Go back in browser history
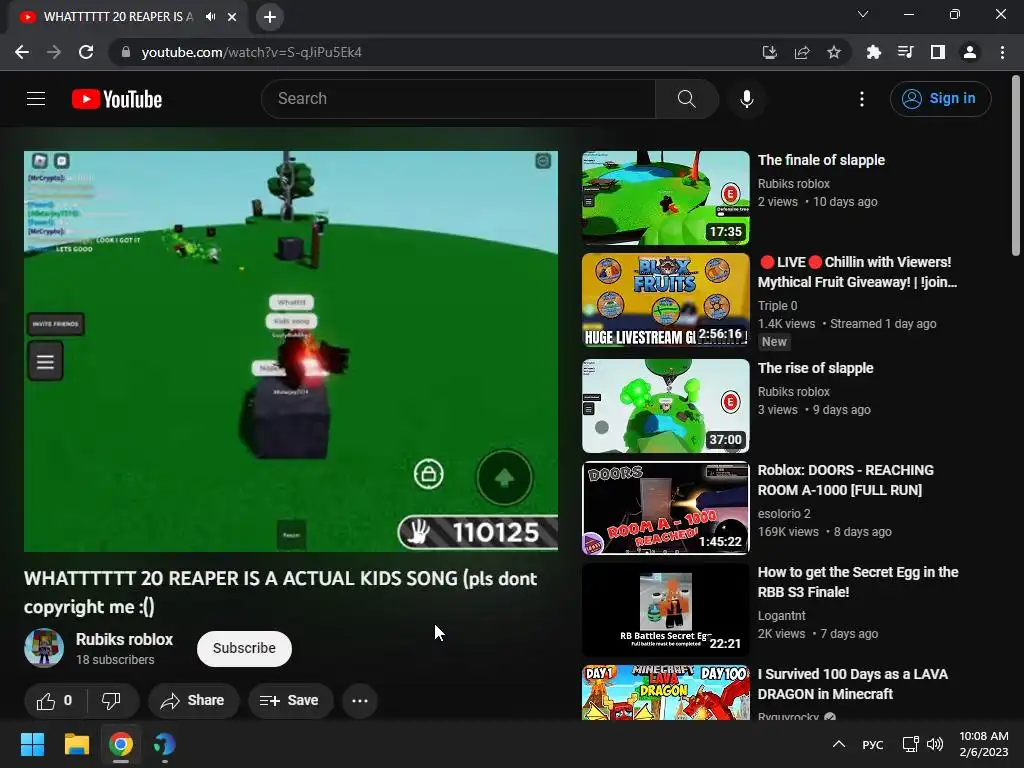 (22, 52)
